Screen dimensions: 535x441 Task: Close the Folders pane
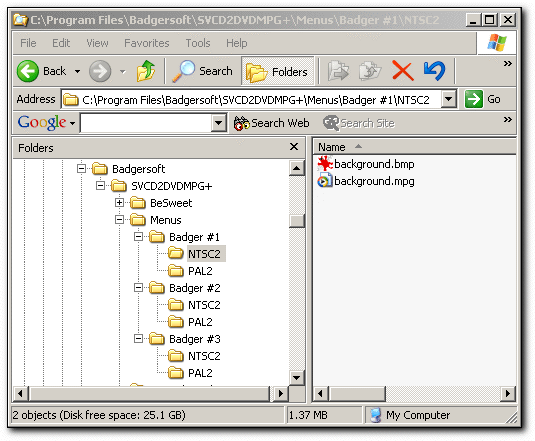pyautogui.click(x=294, y=147)
